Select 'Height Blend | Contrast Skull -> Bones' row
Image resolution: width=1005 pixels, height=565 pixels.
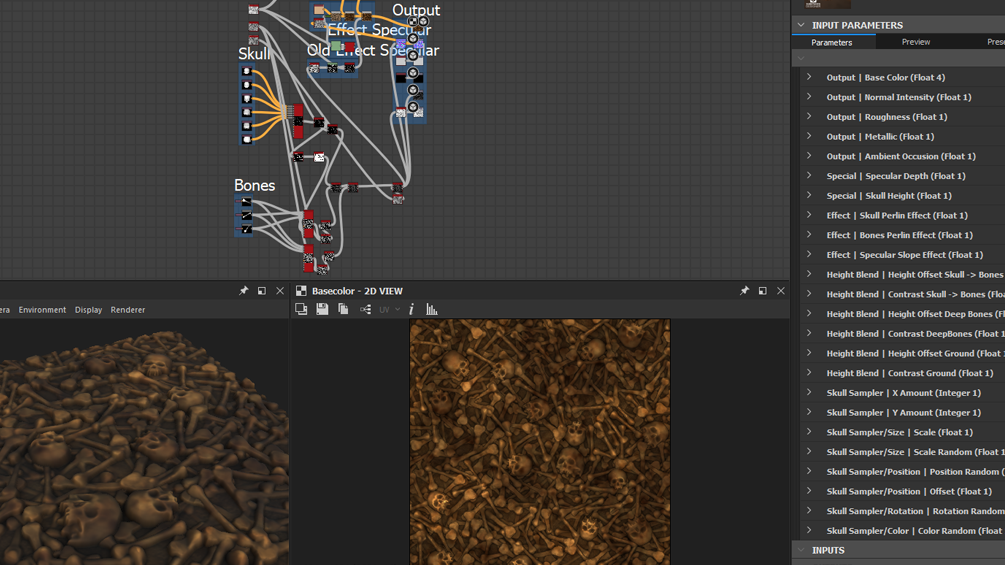[x=902, y=294]
